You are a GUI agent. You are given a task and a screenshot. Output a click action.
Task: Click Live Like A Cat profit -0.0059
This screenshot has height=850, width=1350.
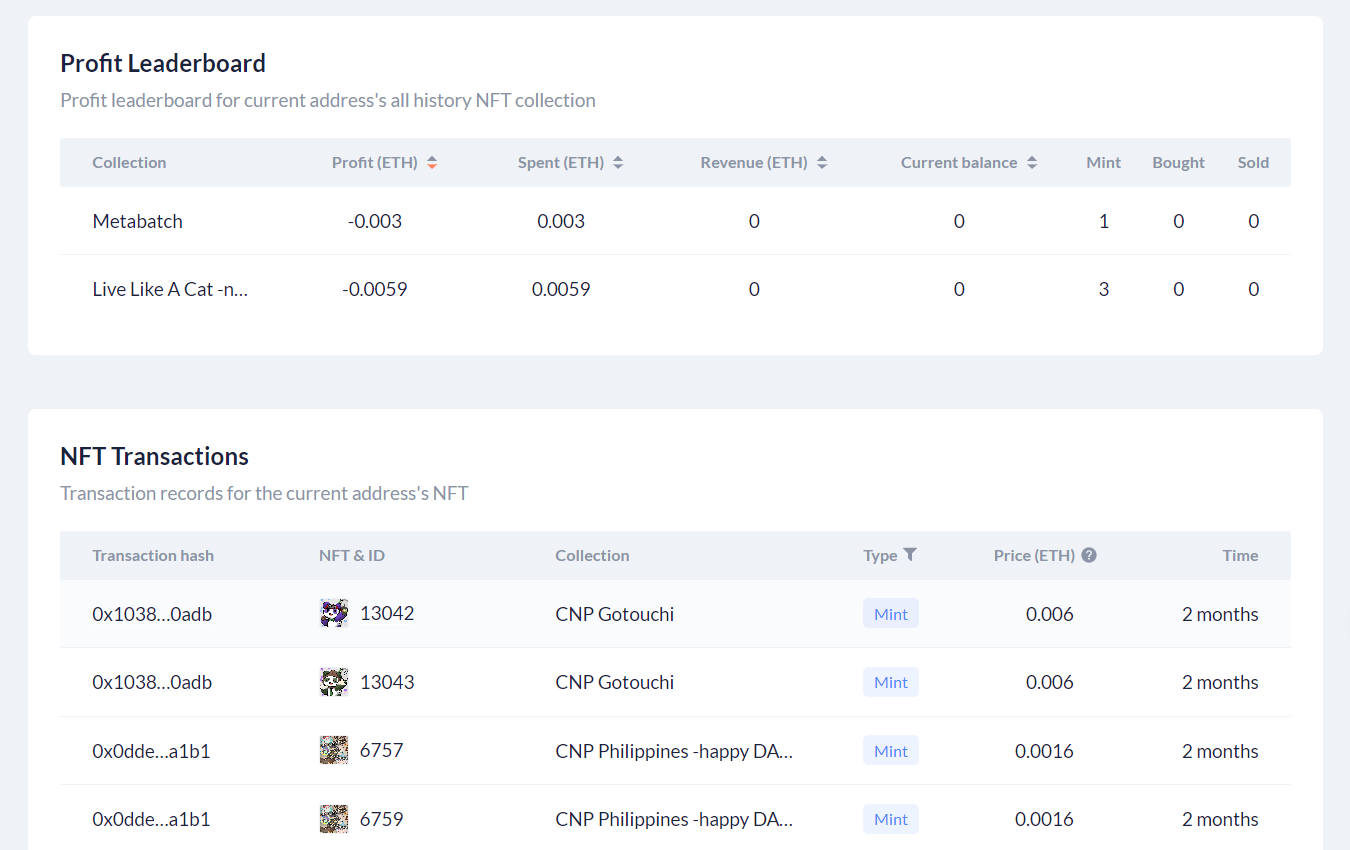pos(375,289)
